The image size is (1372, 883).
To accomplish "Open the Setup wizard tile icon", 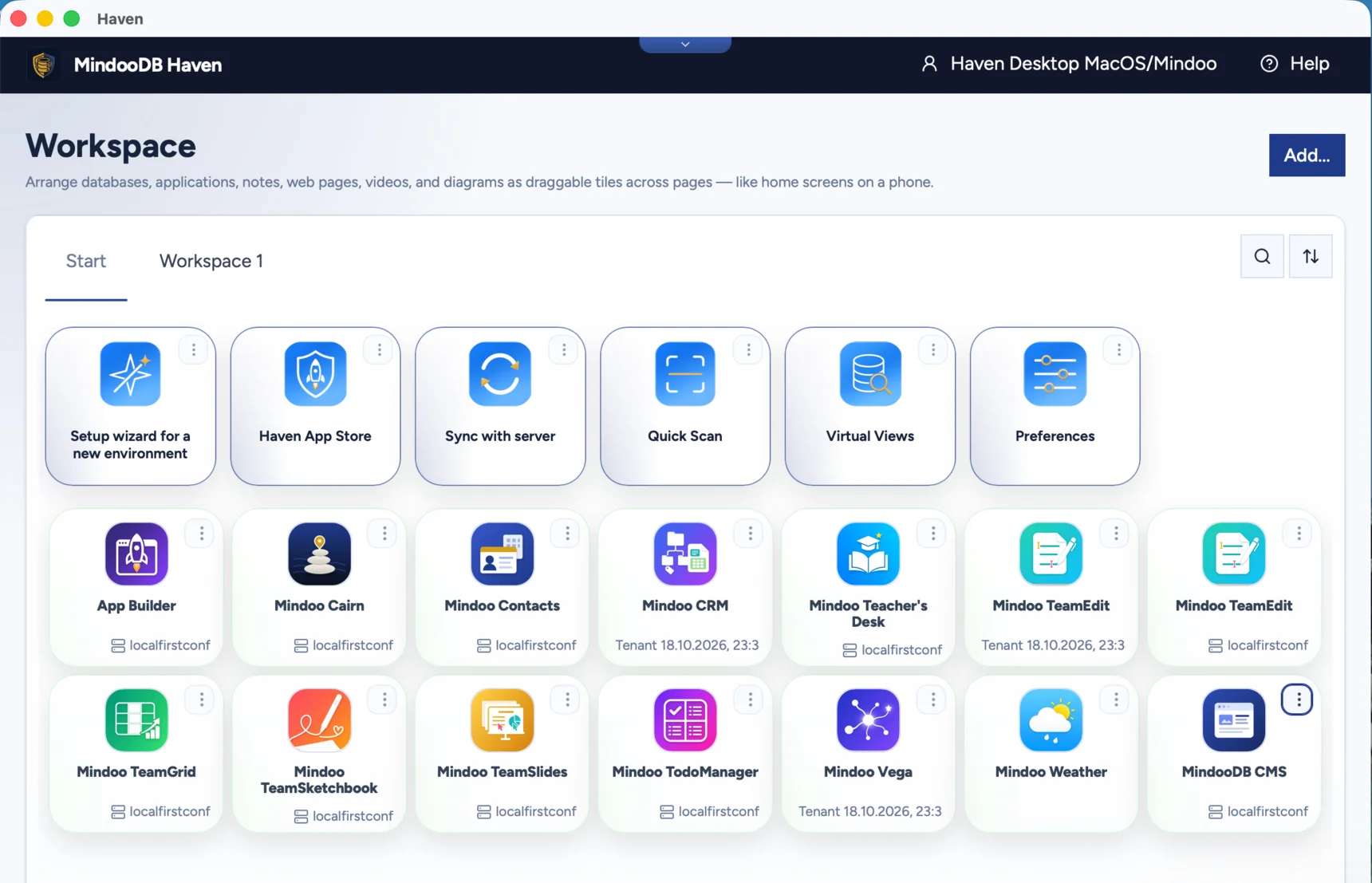I will (130, 374).
